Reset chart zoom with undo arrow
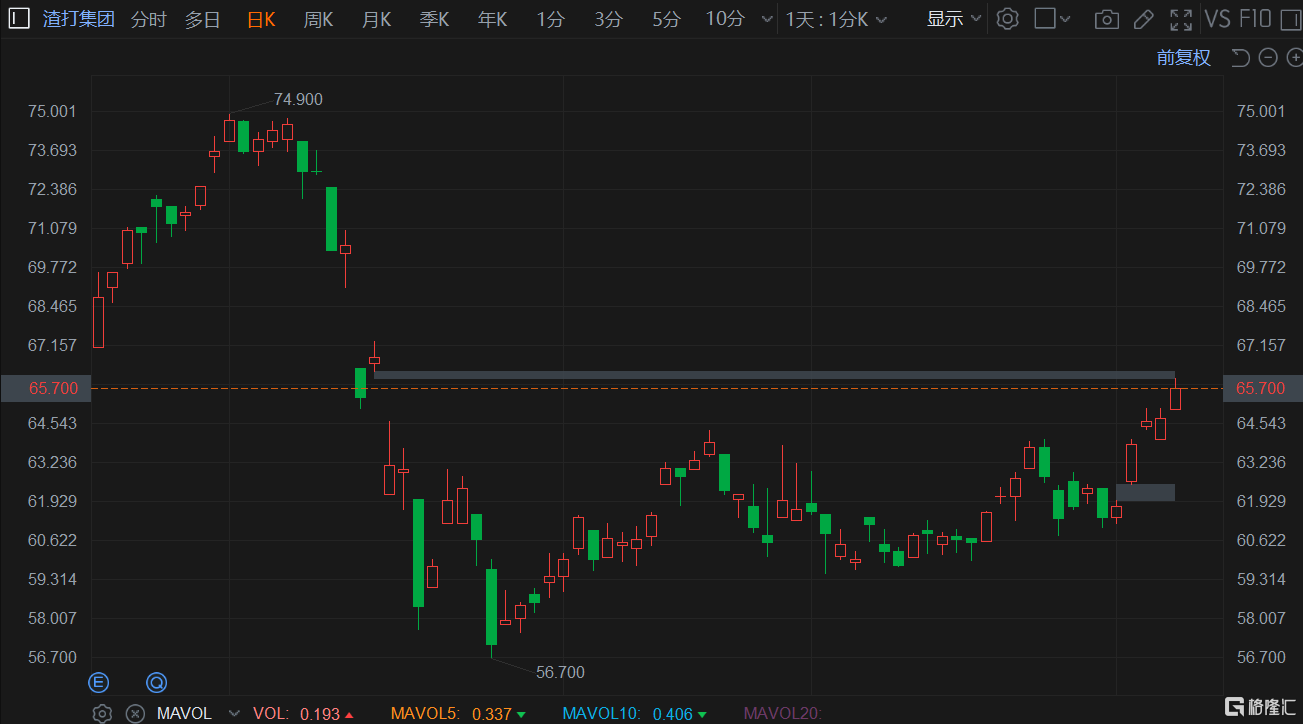This screenshot has height=724, width=1303. (1241, 58)
